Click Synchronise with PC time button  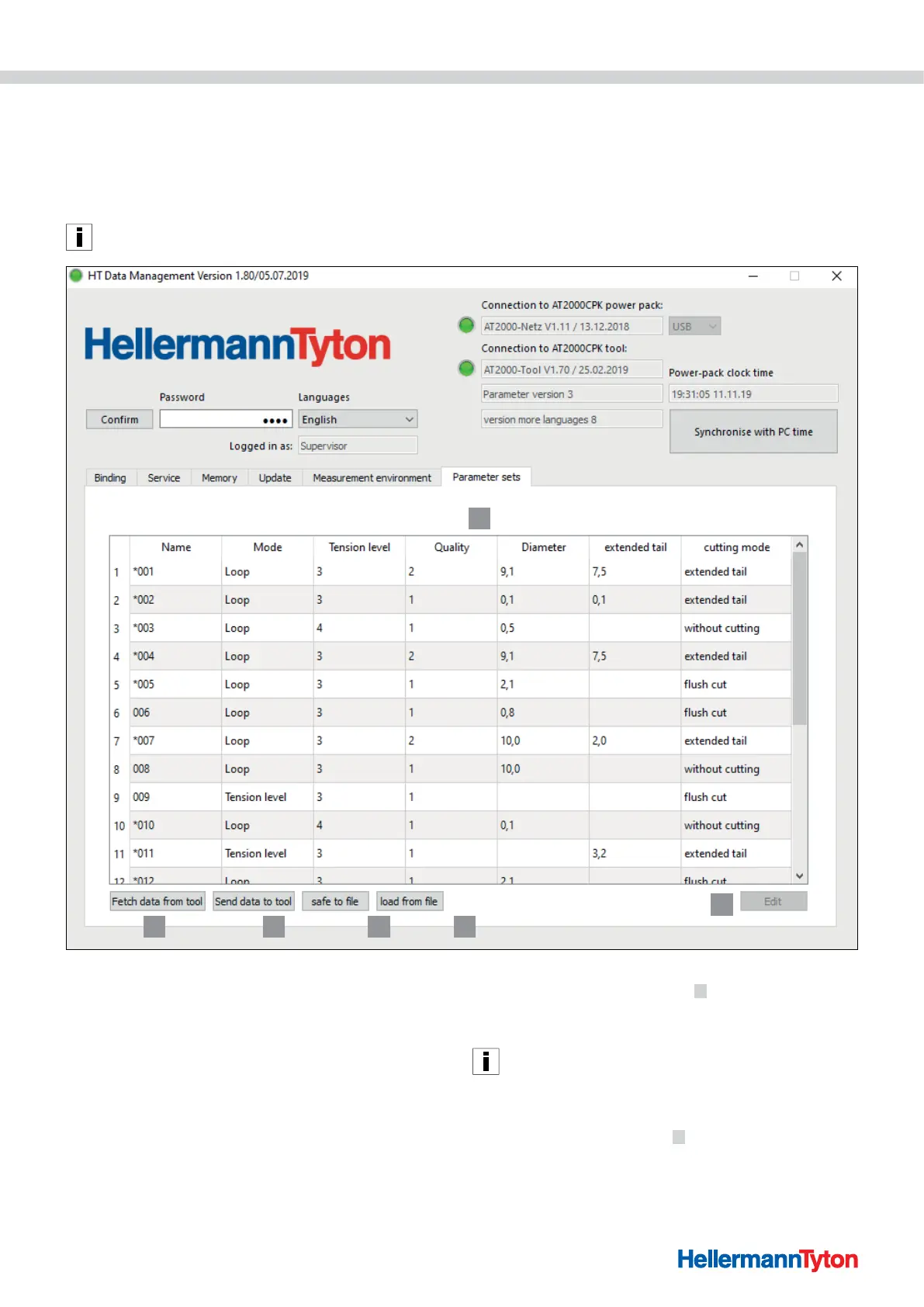[753, 432]
